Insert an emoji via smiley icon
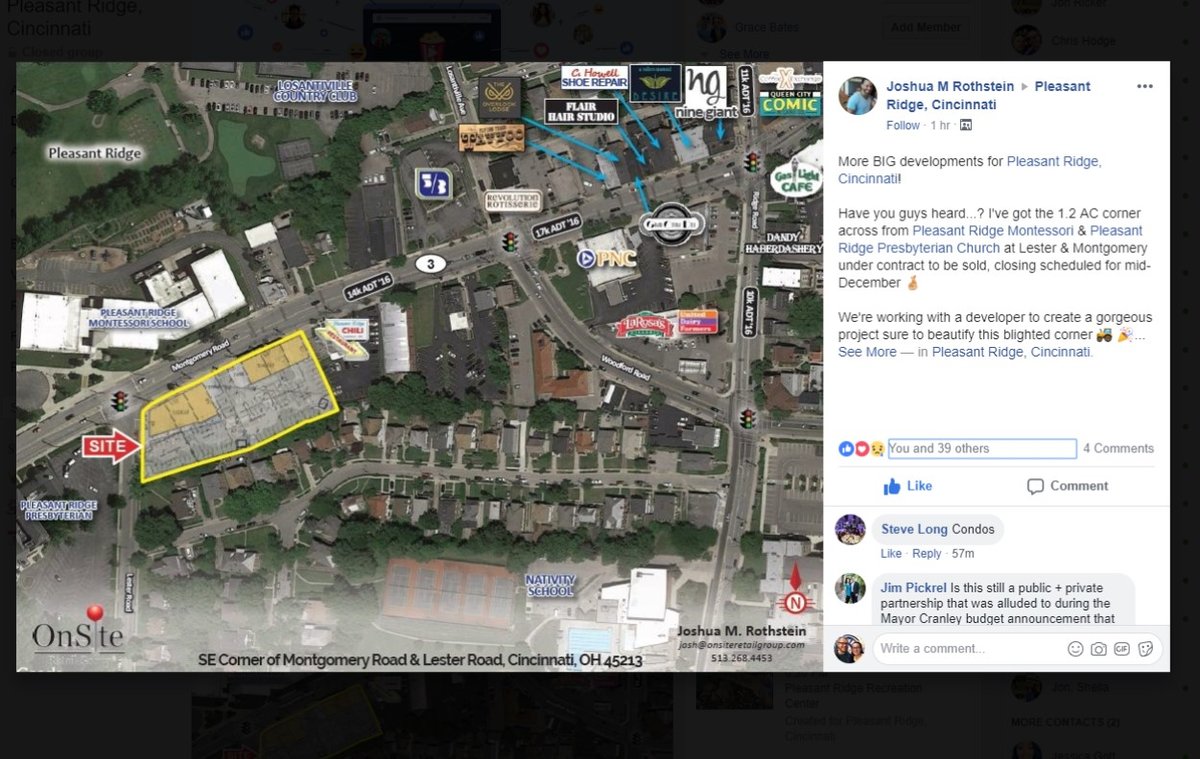This screenshot has height=759, width=1200. 1076,649
